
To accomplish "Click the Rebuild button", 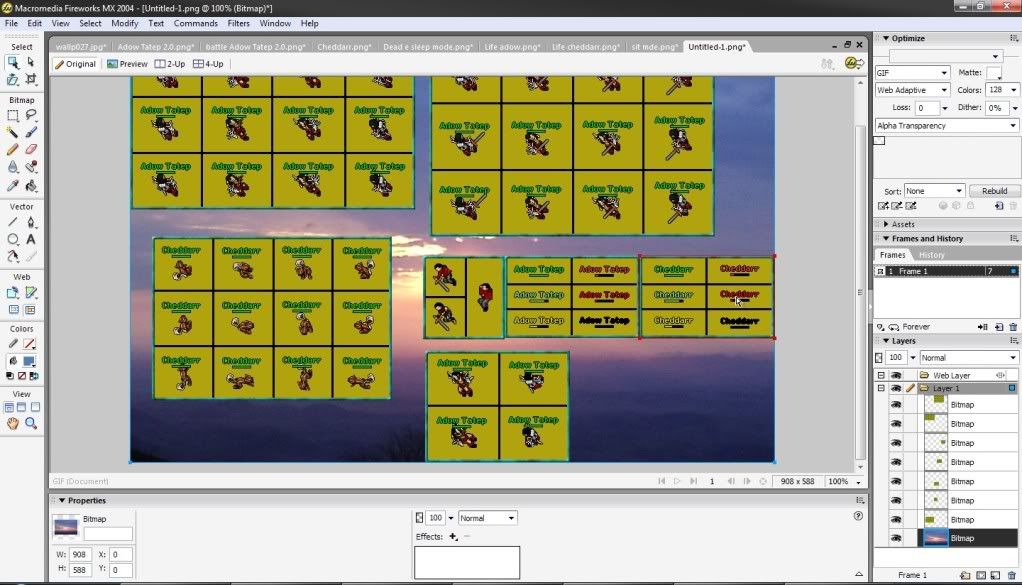I will (x=994, y=191).
